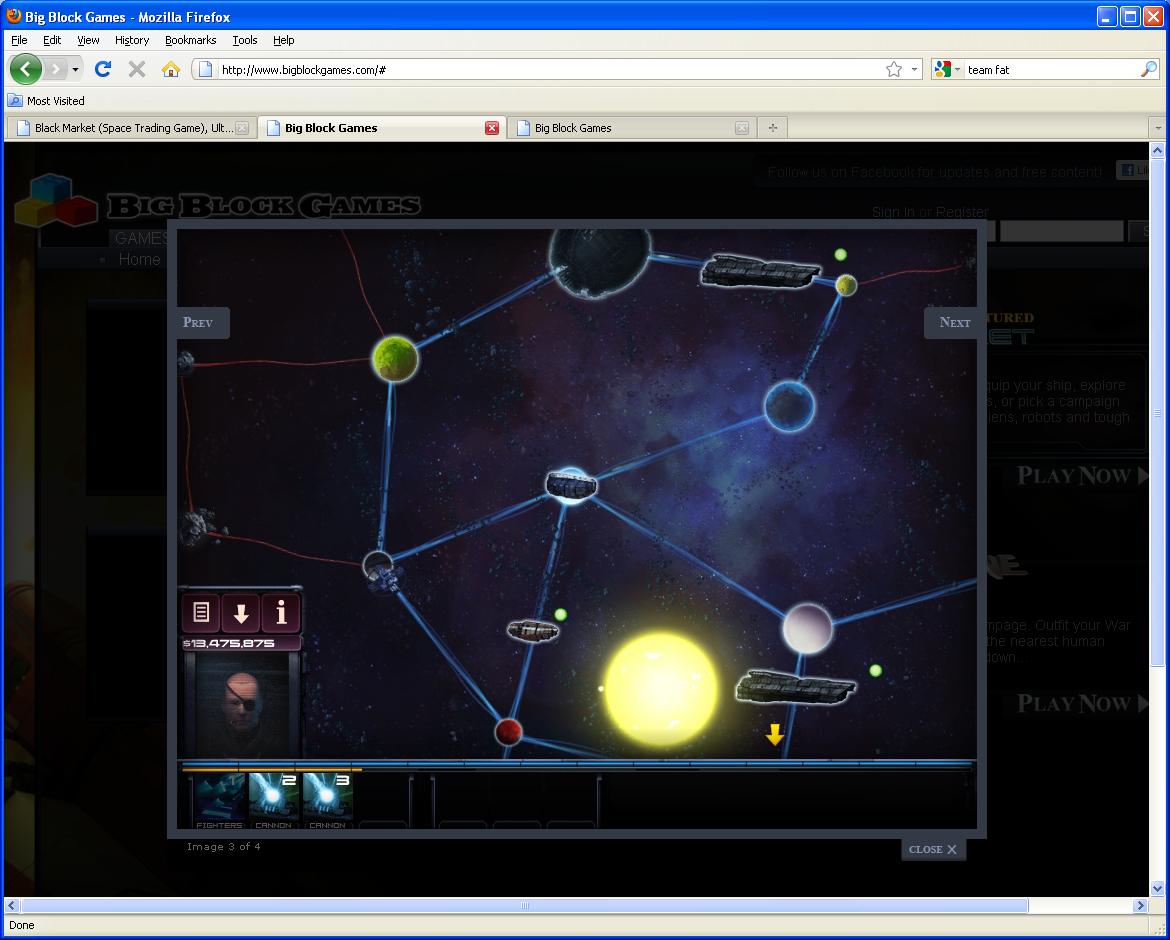Expand the URL bar history dropdown
This screenshot has width=1170, height=940.
(915, 69)
